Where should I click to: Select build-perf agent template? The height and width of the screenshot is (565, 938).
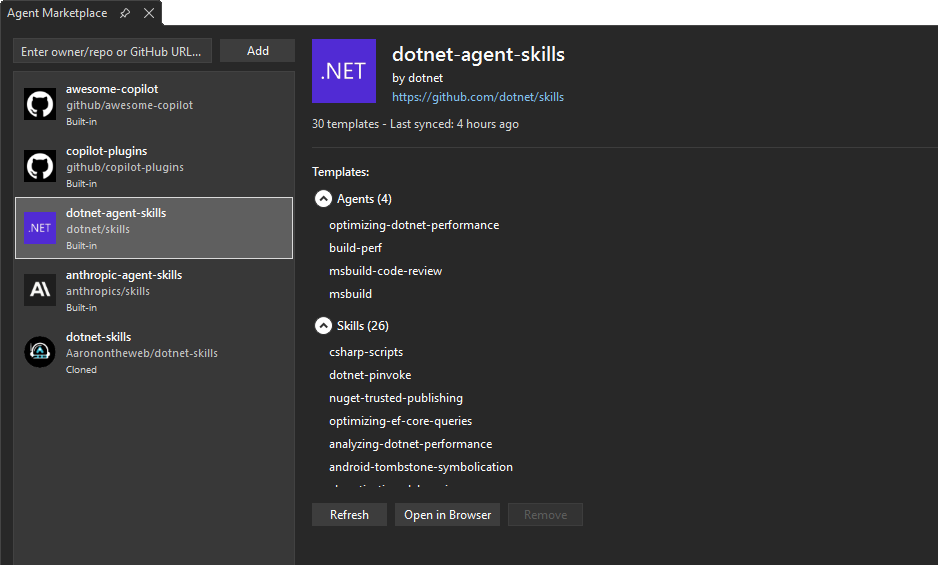355,248
